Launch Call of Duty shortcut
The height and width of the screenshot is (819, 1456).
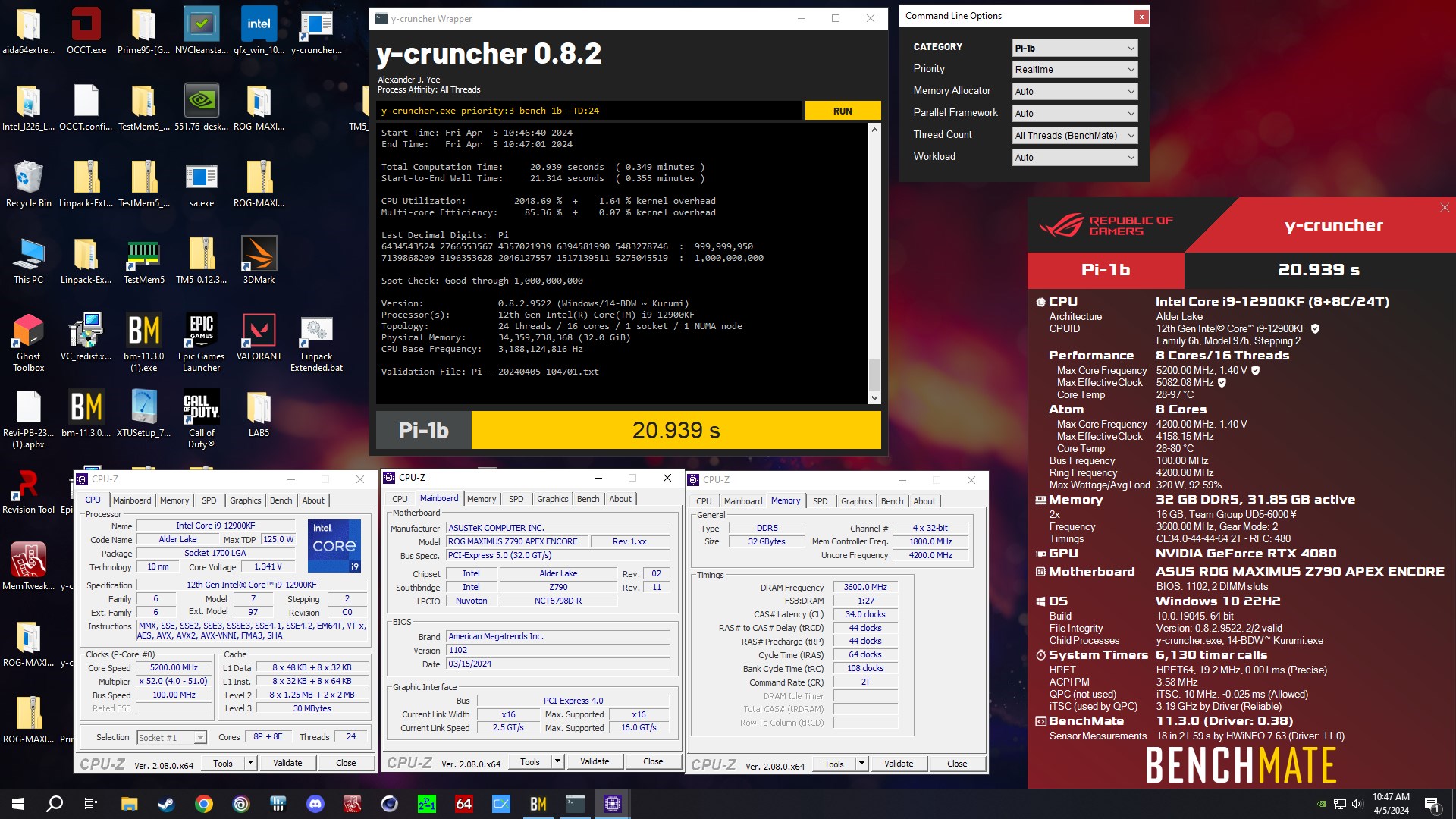pyautogui.click(x=201, y=419)
